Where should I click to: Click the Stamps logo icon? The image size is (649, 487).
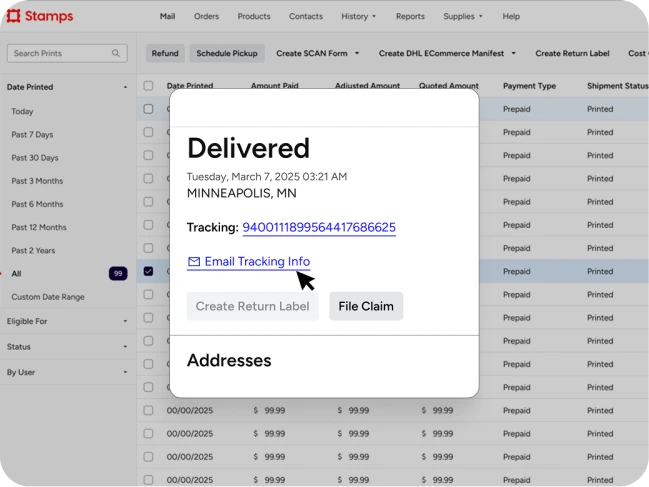pyautogui.click(x=13, y=16)
